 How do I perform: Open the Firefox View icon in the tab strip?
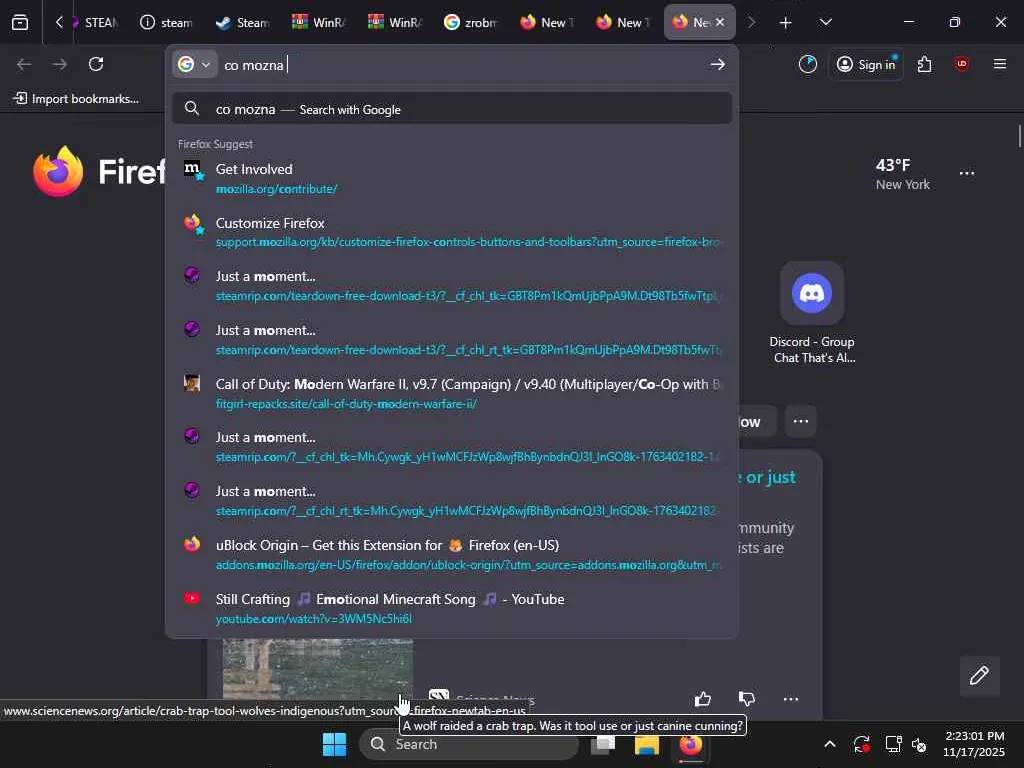[20, 22]
